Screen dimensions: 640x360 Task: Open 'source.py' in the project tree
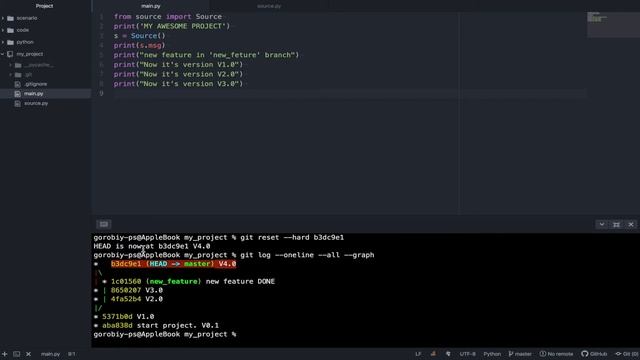pyautogui.click(x=36, y=103)
